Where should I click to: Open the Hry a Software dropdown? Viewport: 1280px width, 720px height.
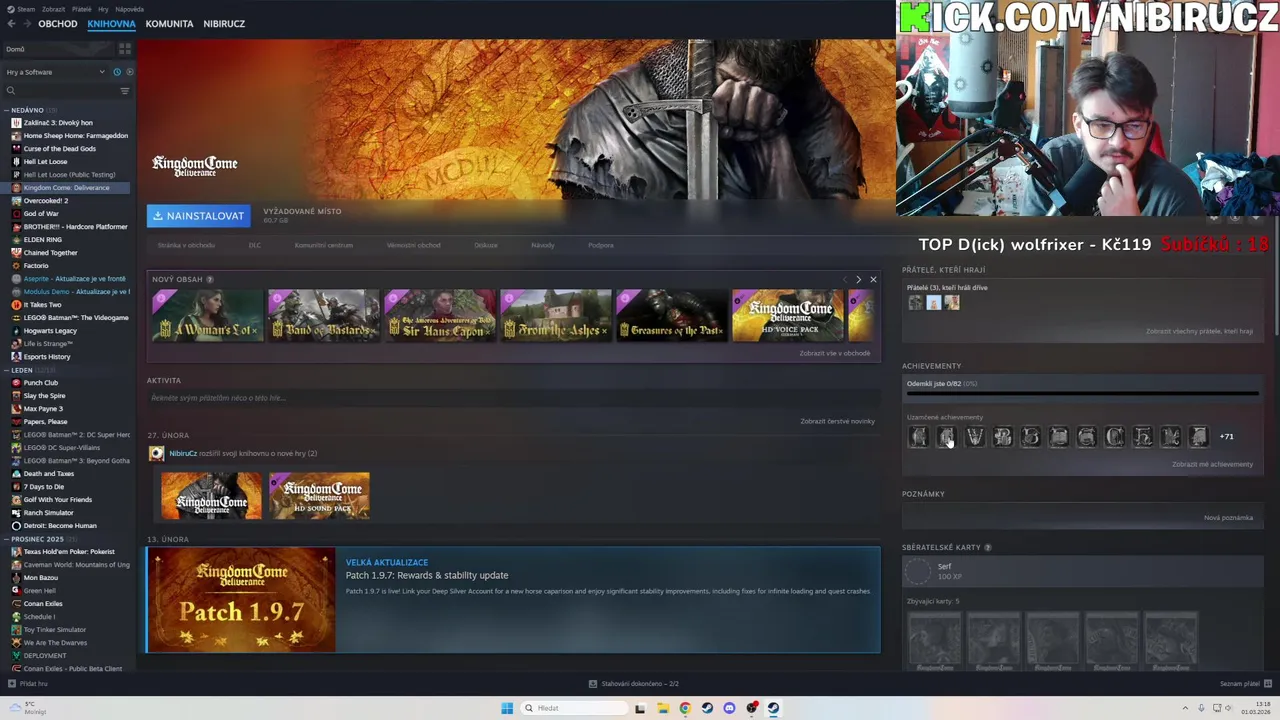[55, 72]
